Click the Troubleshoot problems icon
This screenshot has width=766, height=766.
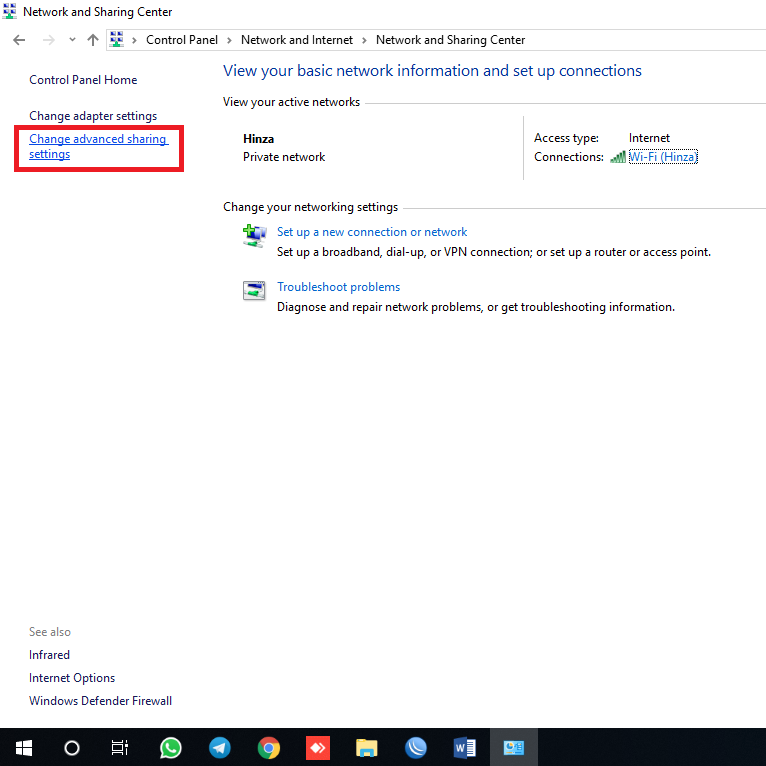(x=254, y=290)
